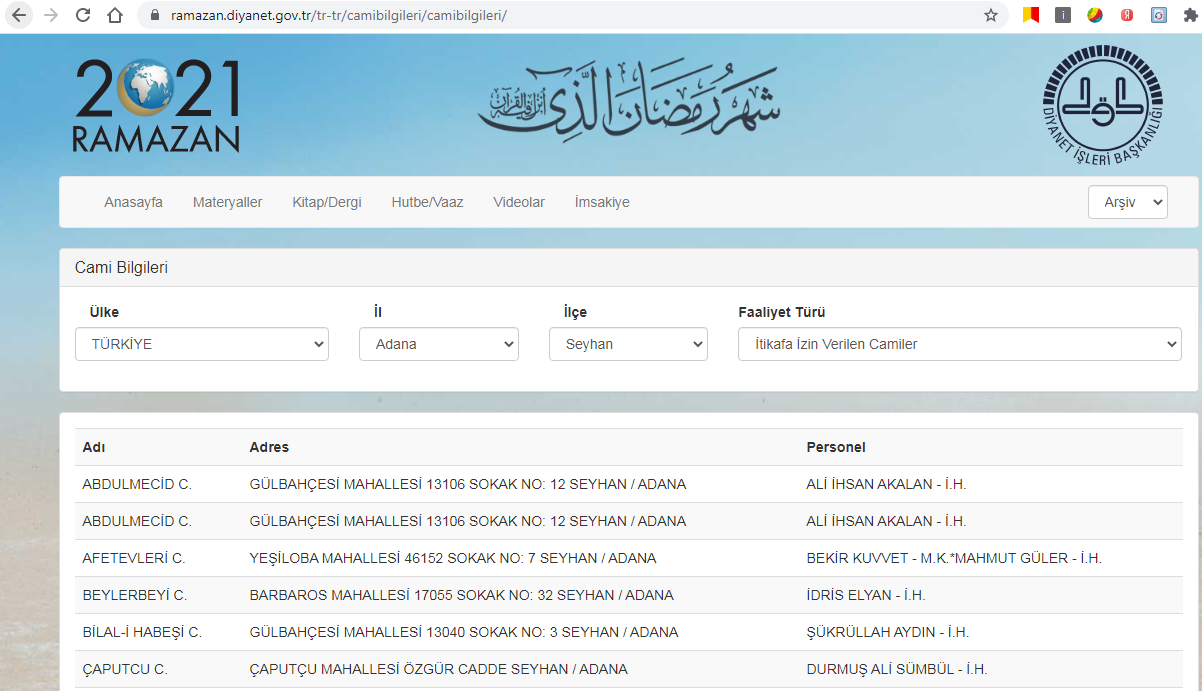This screenshot has width=1202, height=691.
Task: Go back using the browser back arrow
Action: tap(19, 15)
